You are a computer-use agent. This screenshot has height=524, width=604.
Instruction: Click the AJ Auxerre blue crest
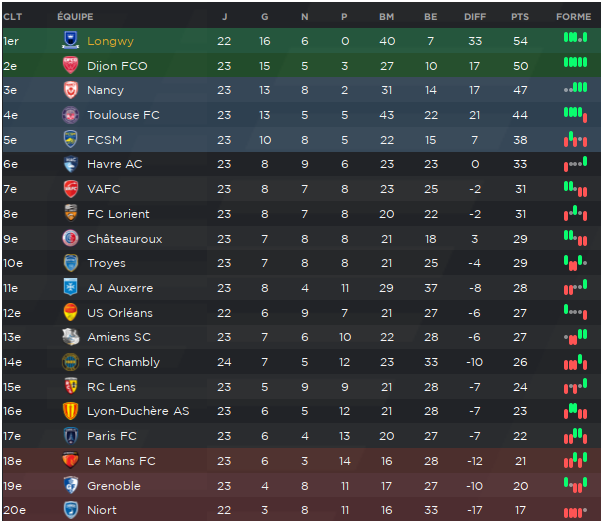click(x=70, y=287)
